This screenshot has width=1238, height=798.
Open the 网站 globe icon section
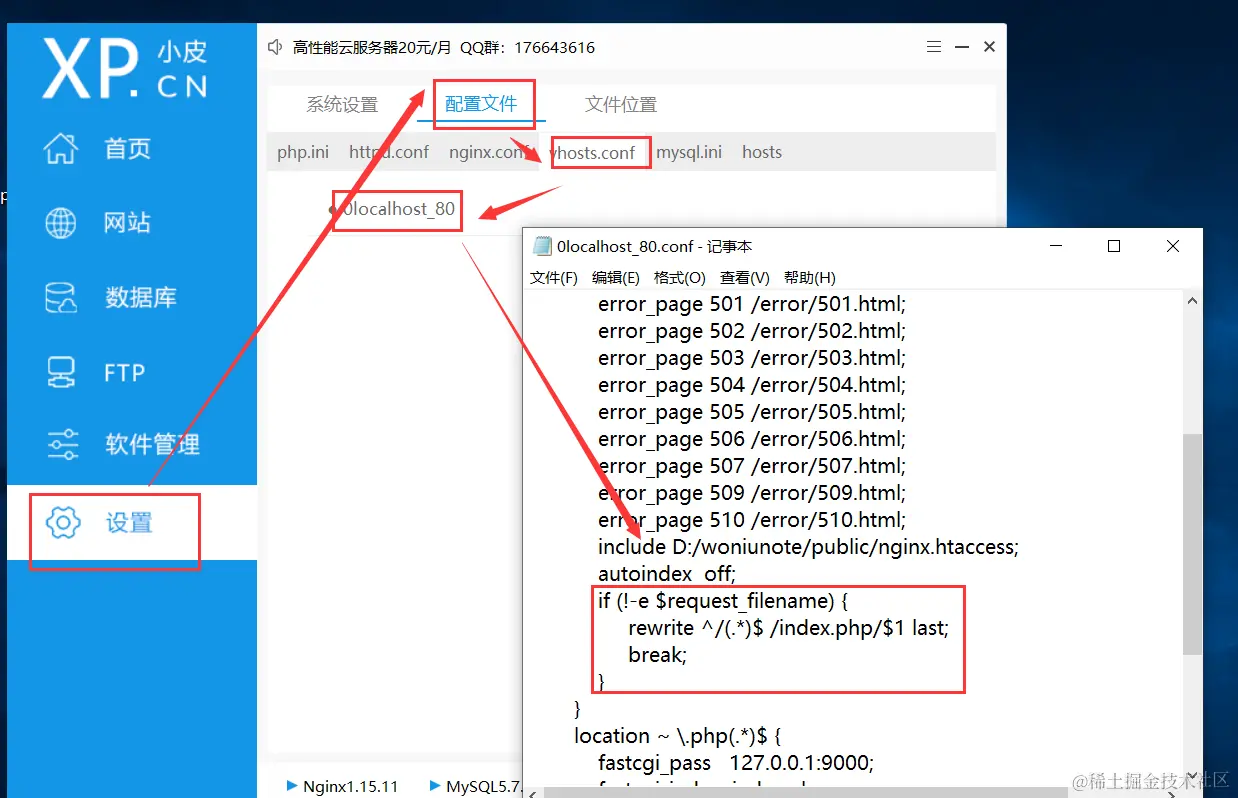[61, 222]
